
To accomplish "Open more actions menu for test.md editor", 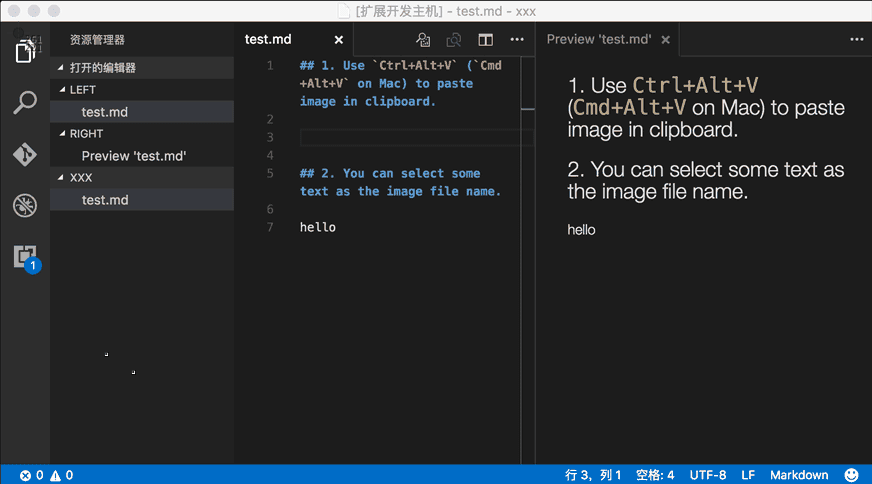I will click(517, 40).
